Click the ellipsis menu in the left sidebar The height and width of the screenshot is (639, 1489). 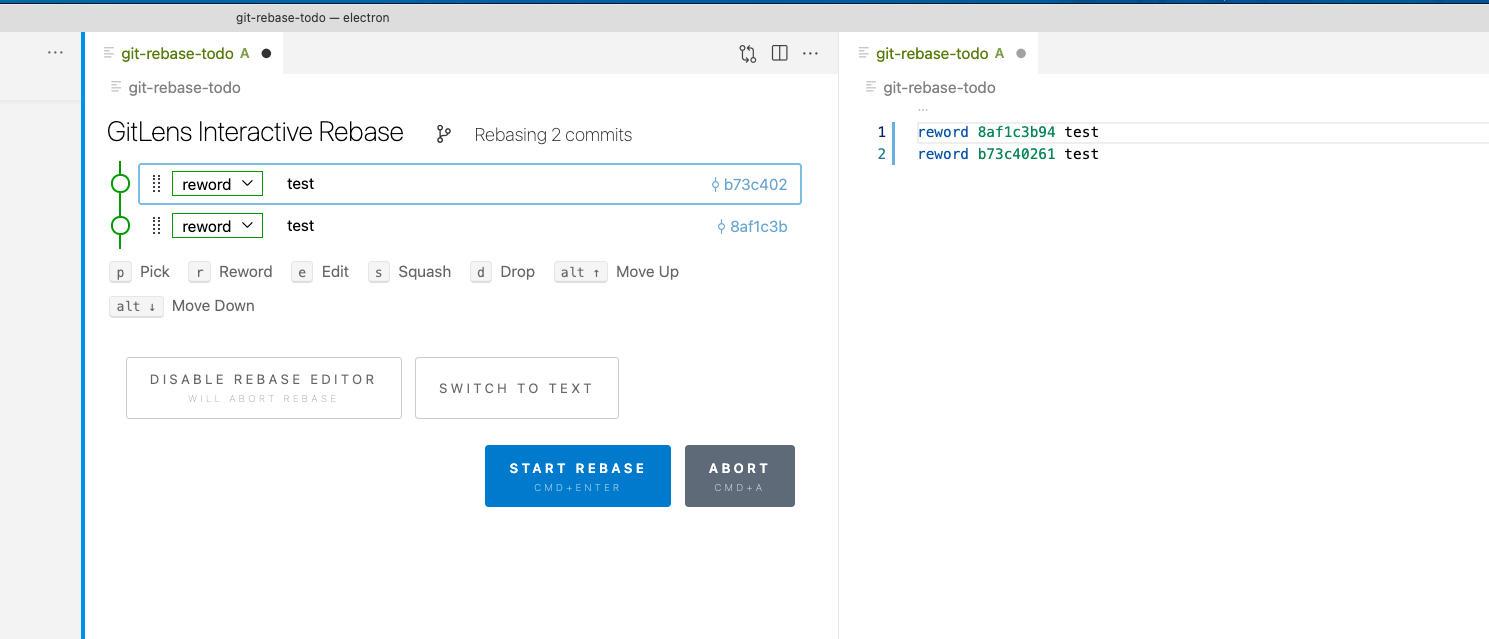[55, 52]
